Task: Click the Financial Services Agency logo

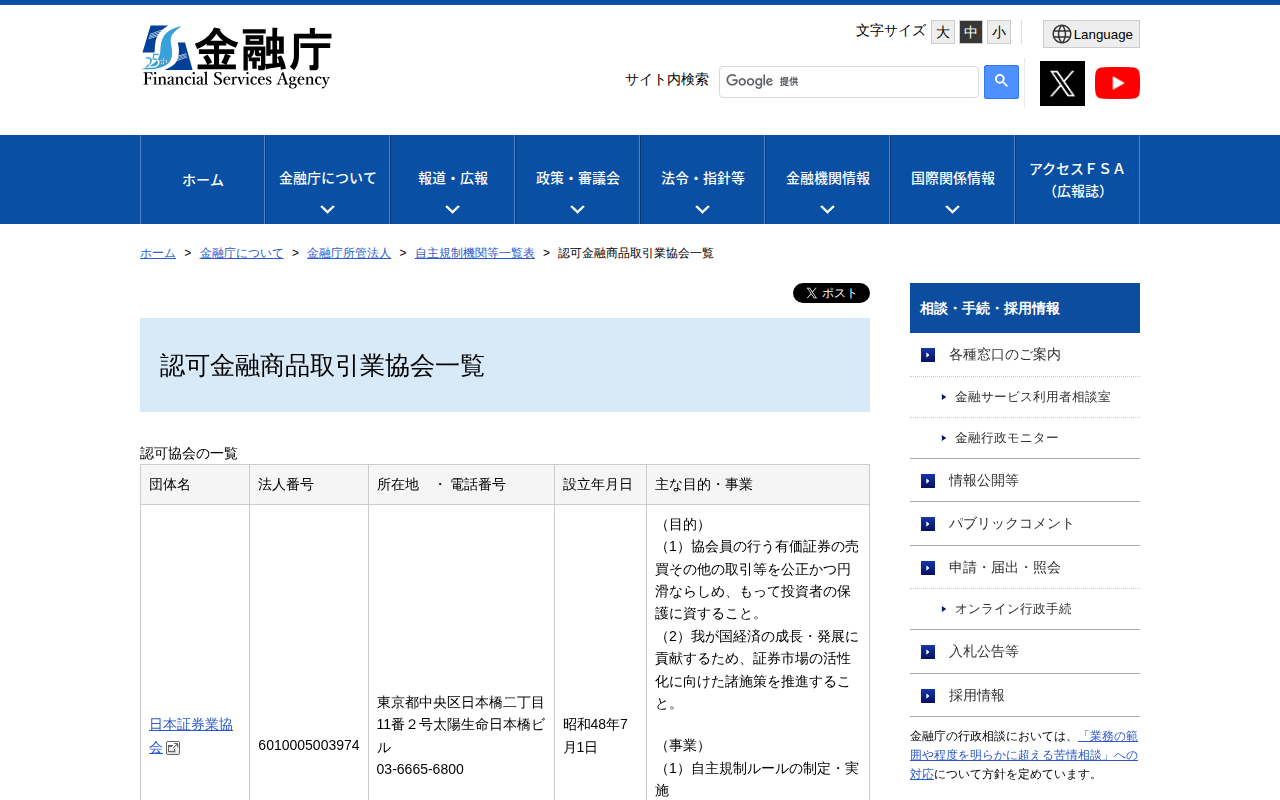Action: 237,57
